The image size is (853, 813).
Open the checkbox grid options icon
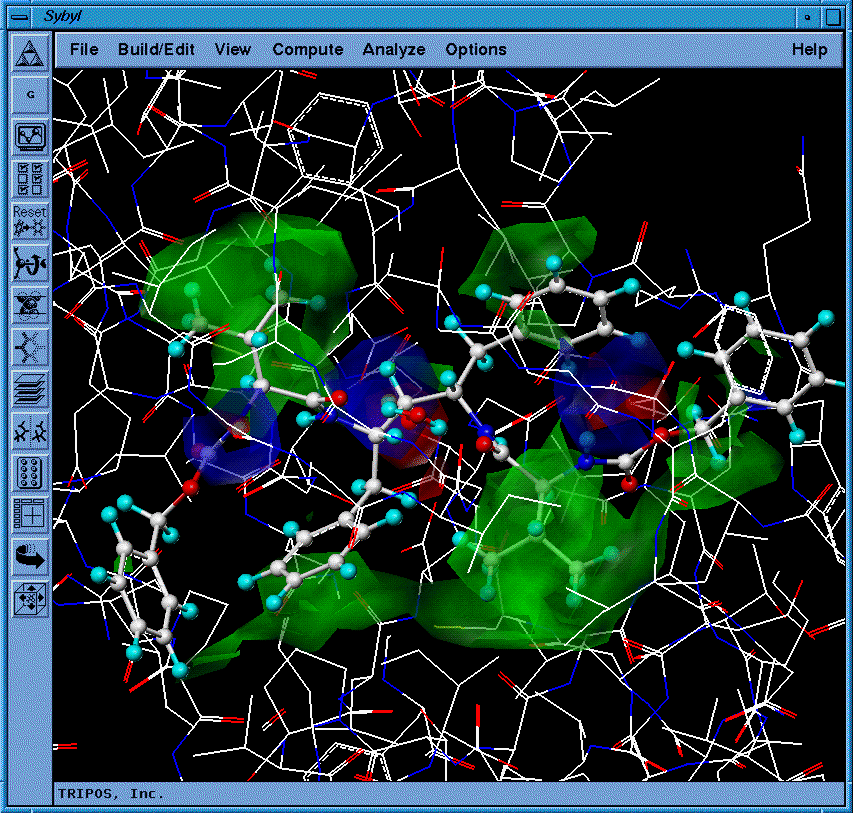click(30, 178)
